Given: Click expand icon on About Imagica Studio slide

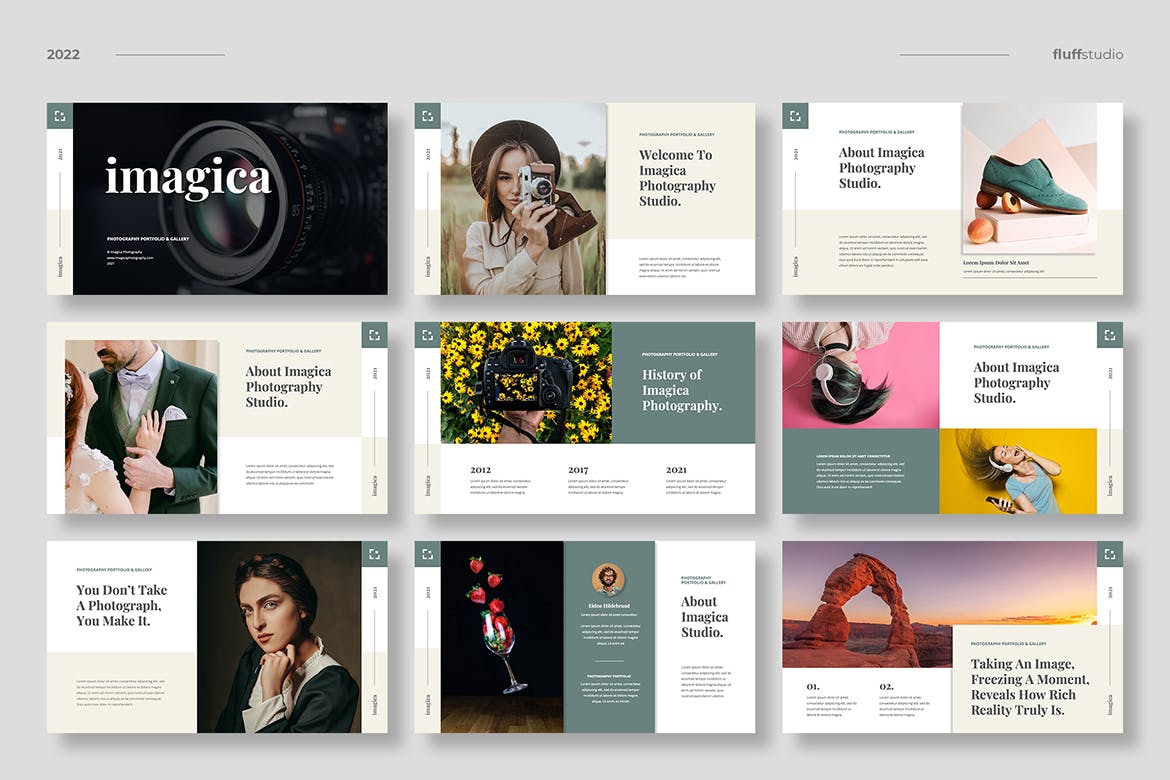Looking at the screenshot, I should pyautogui.click(x=427, y=552).
